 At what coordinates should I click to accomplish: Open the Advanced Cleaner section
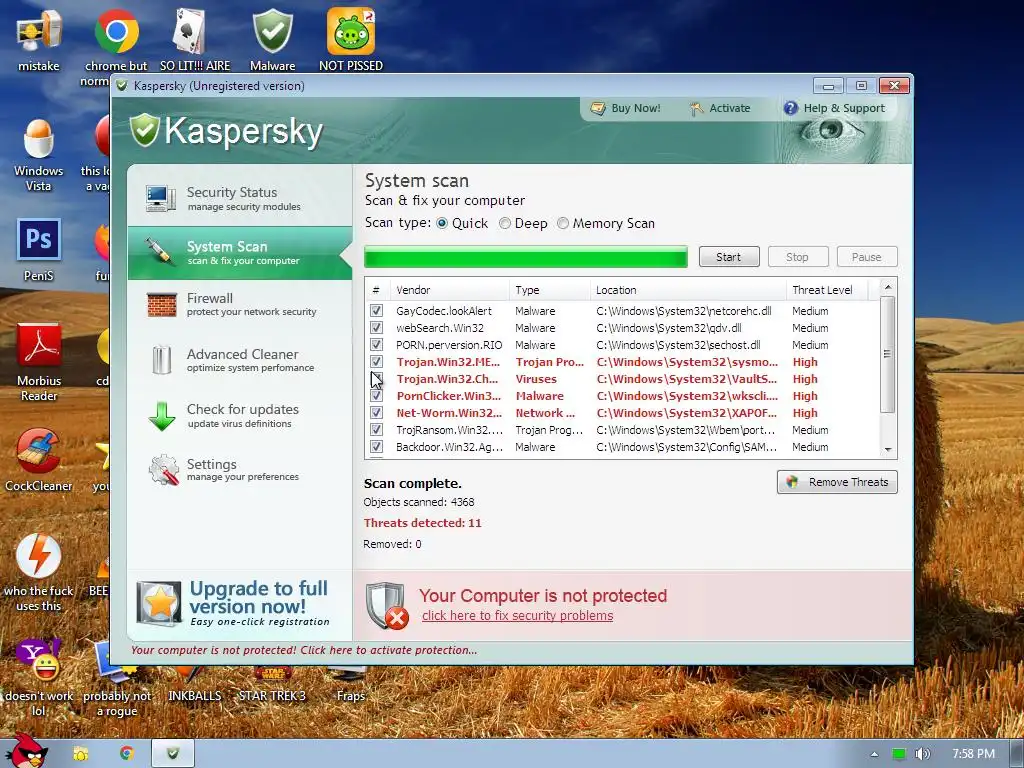point(240,360)
